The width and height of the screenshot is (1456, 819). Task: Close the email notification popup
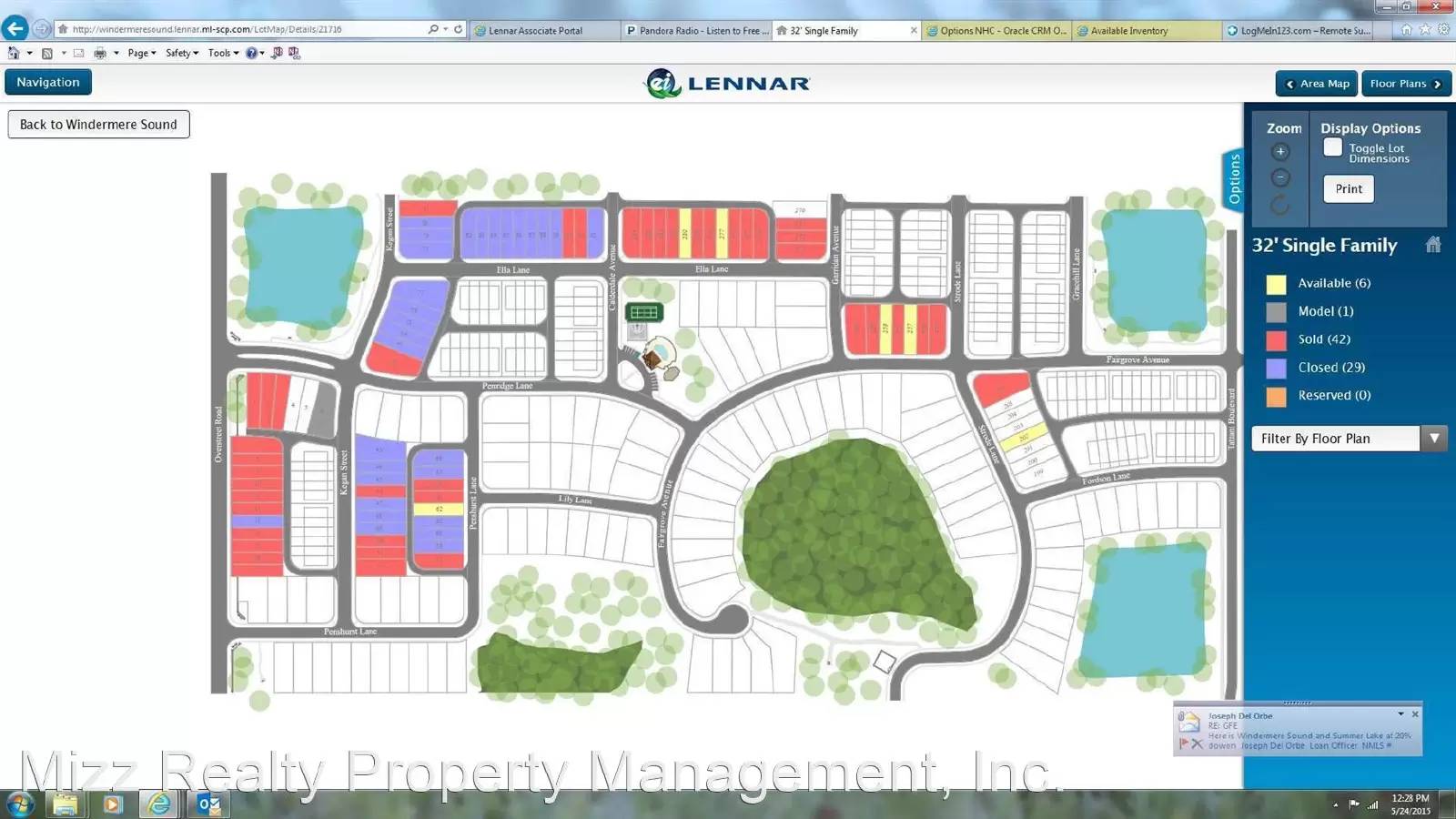[x=1415, y=713]
